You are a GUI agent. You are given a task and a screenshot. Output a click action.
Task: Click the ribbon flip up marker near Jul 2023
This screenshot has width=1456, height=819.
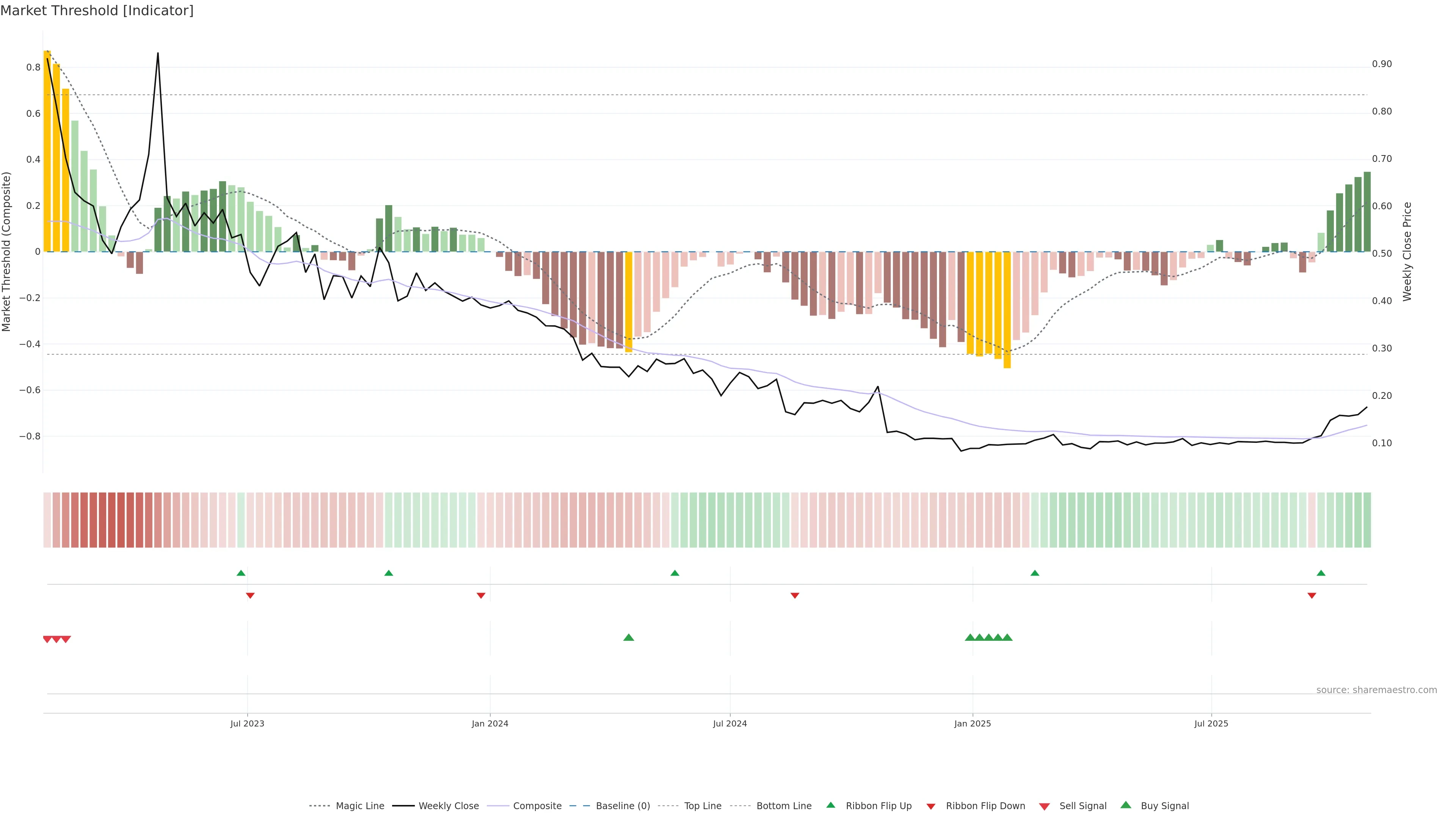pos(241,573)
